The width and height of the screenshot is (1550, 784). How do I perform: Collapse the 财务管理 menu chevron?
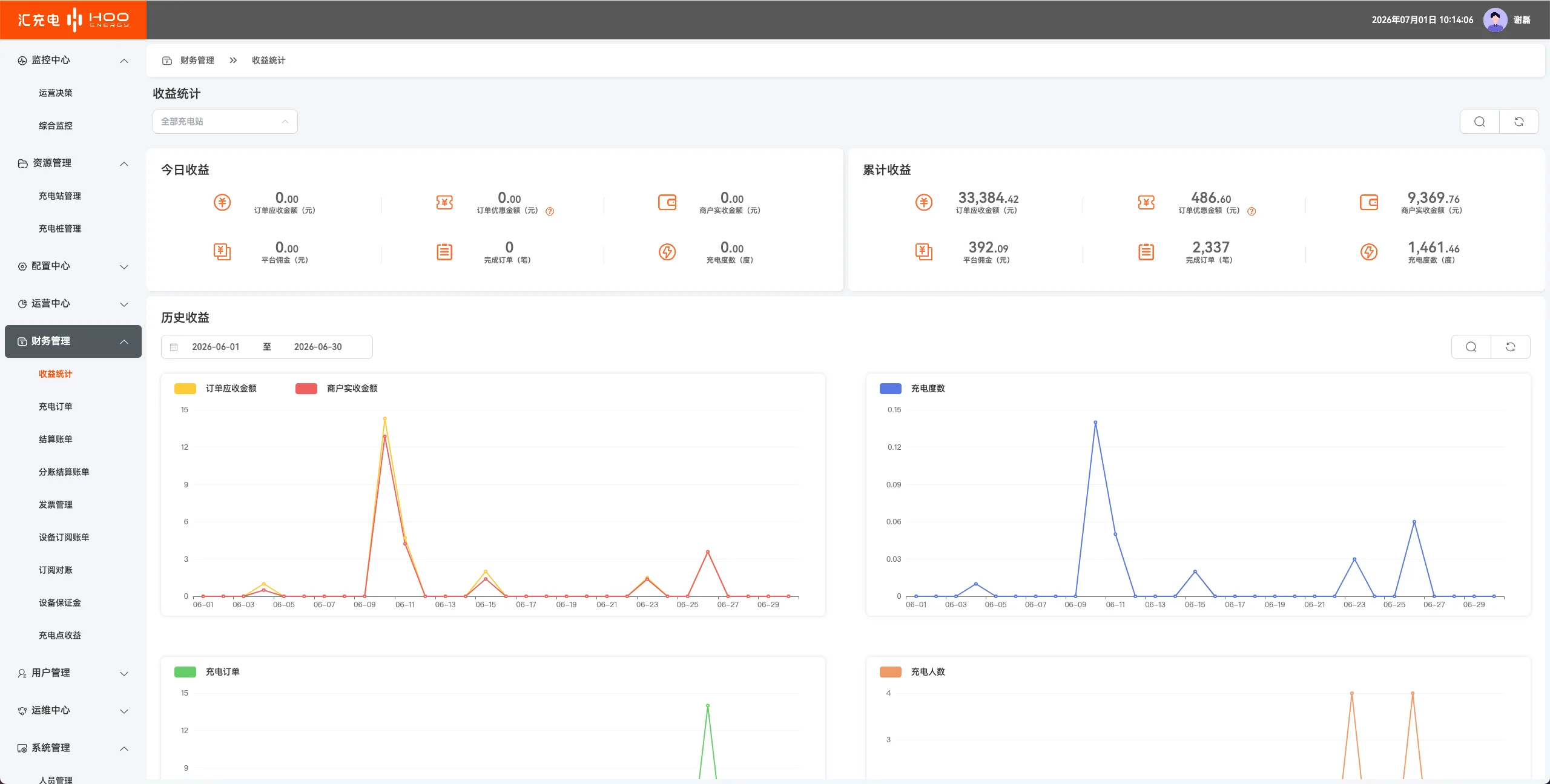coord(124,341)
